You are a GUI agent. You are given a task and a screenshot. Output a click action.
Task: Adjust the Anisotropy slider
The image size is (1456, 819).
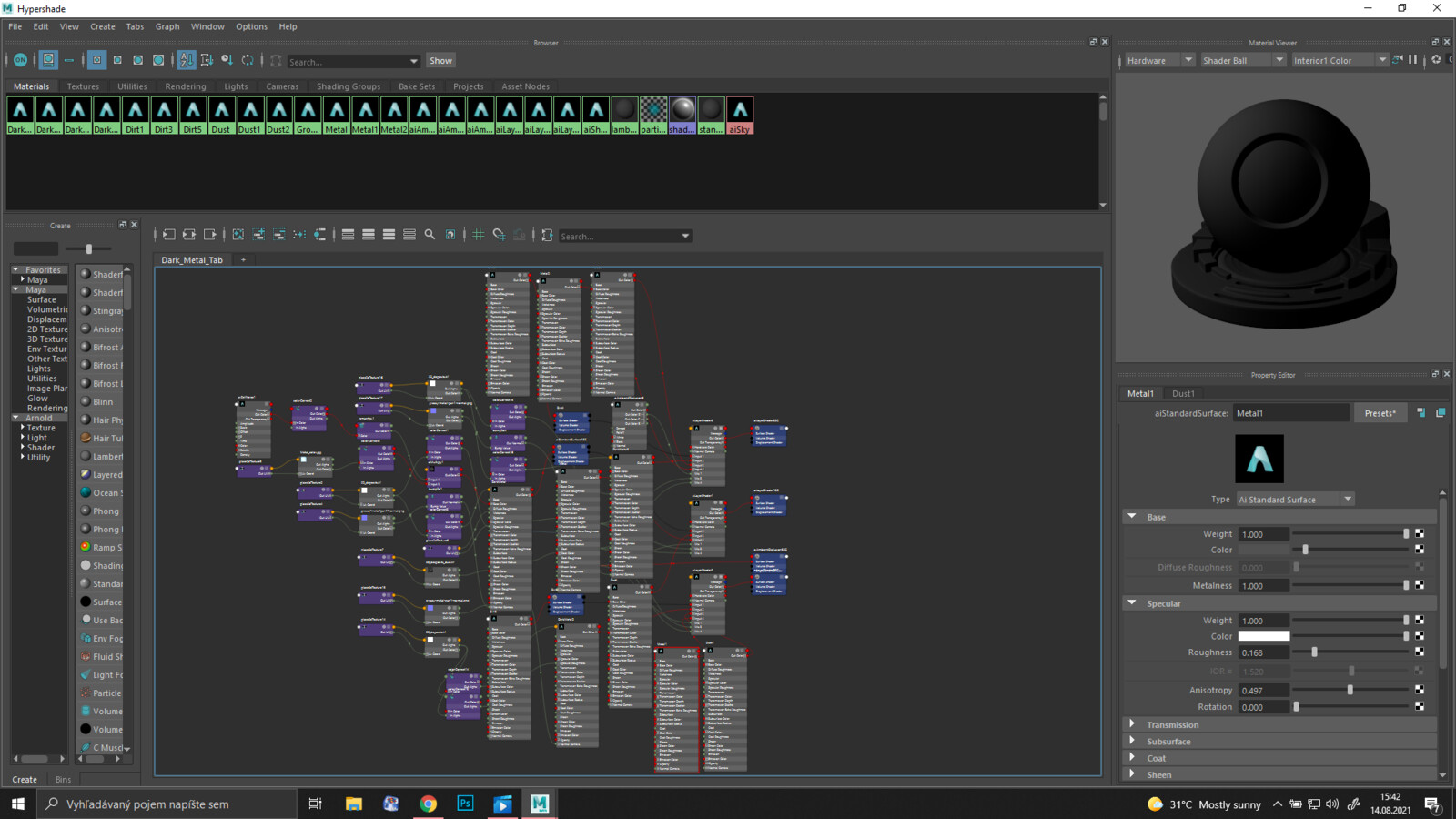point(1350,691)
